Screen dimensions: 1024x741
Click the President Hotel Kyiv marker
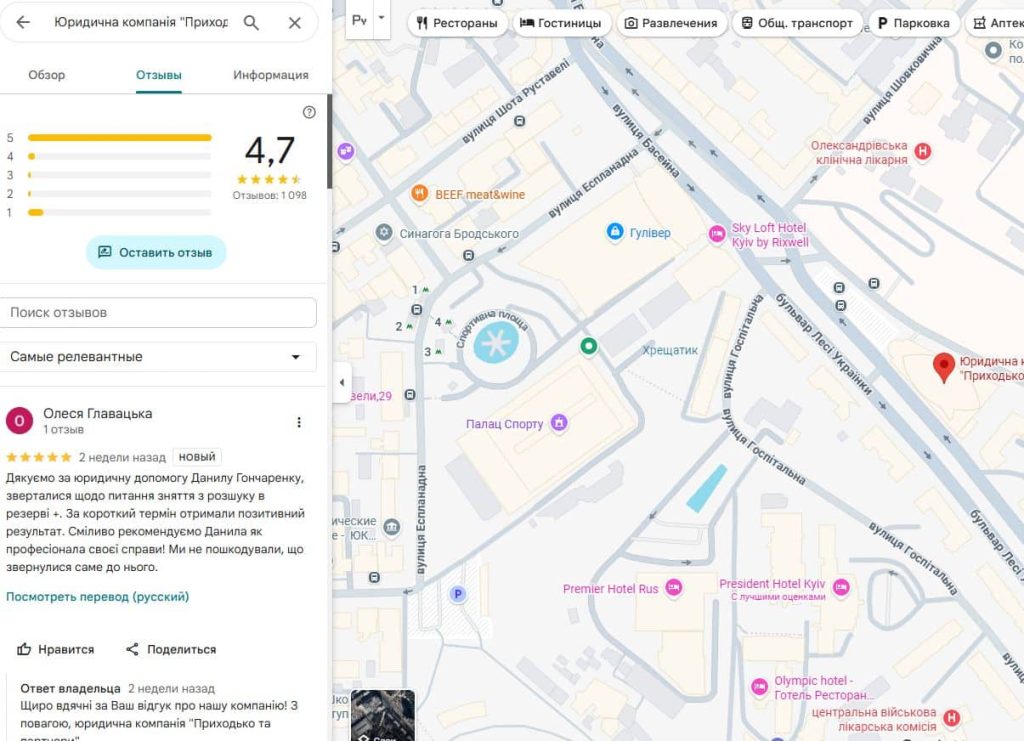pos(842,588)
